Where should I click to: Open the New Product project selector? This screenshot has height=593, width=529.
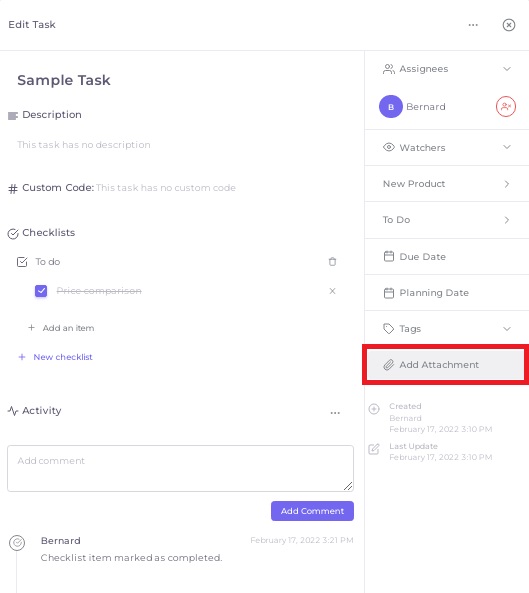447,184
